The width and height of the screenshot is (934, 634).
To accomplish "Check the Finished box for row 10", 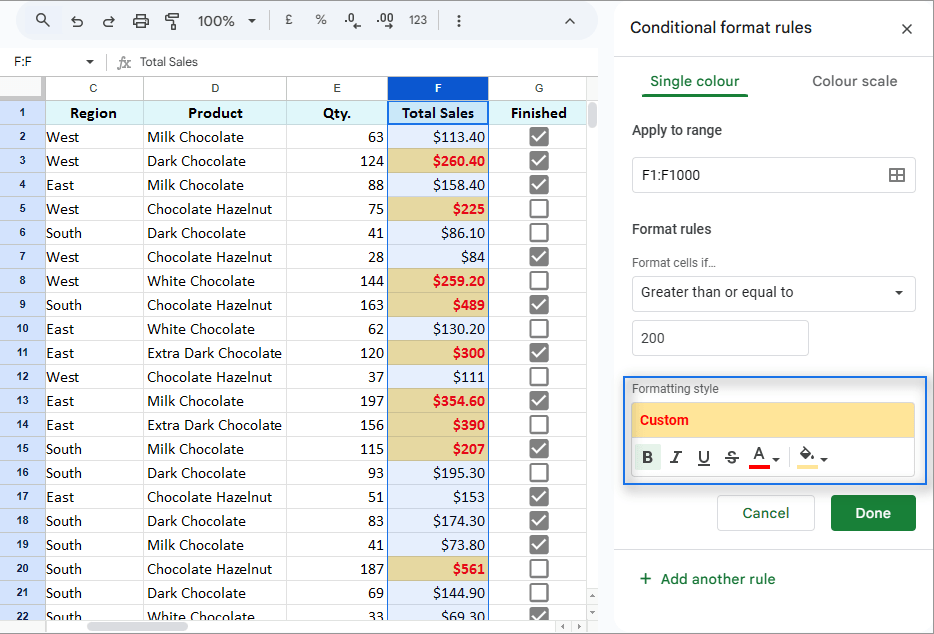I will (539, 328).
